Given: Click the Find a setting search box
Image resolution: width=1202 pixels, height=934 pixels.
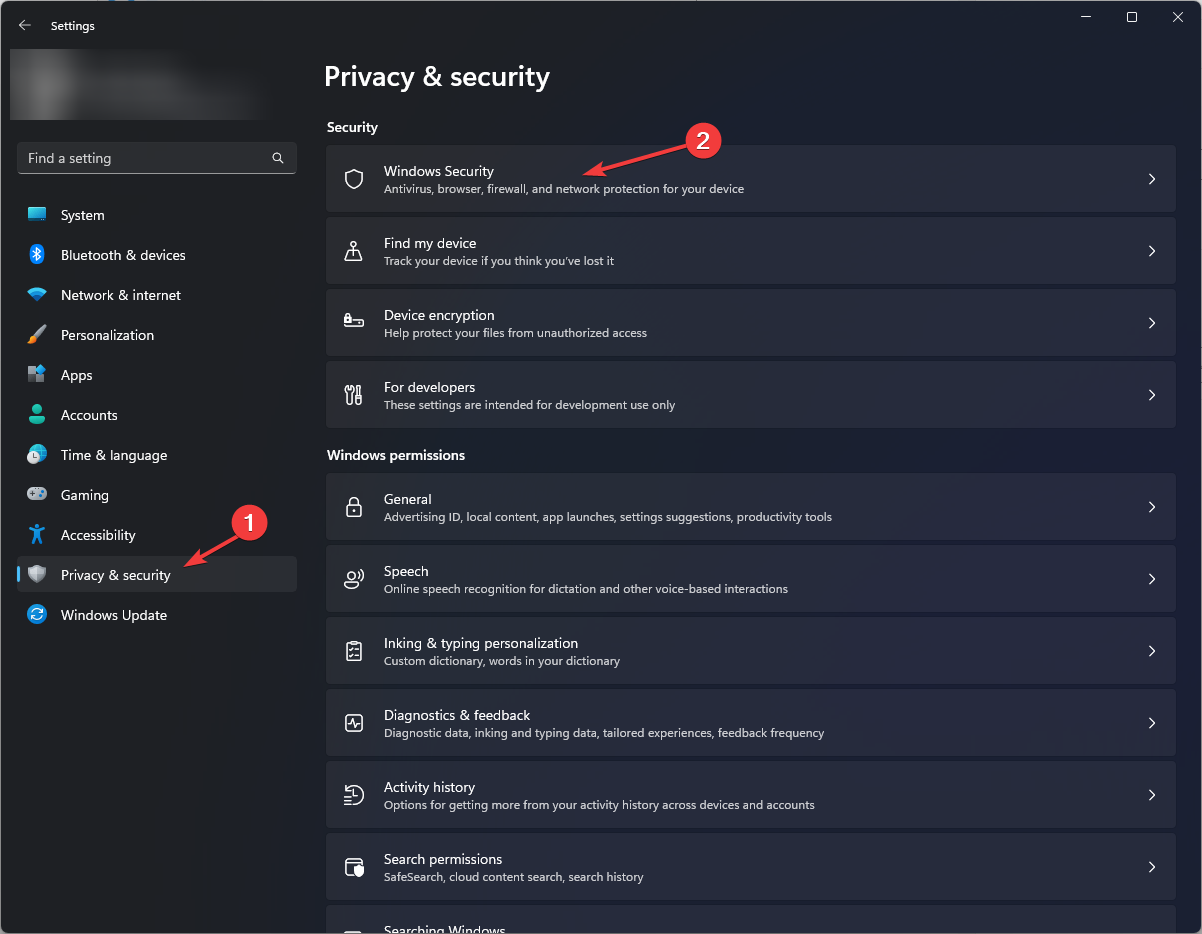Looking at the screenshot, I should tap(157, 158).
